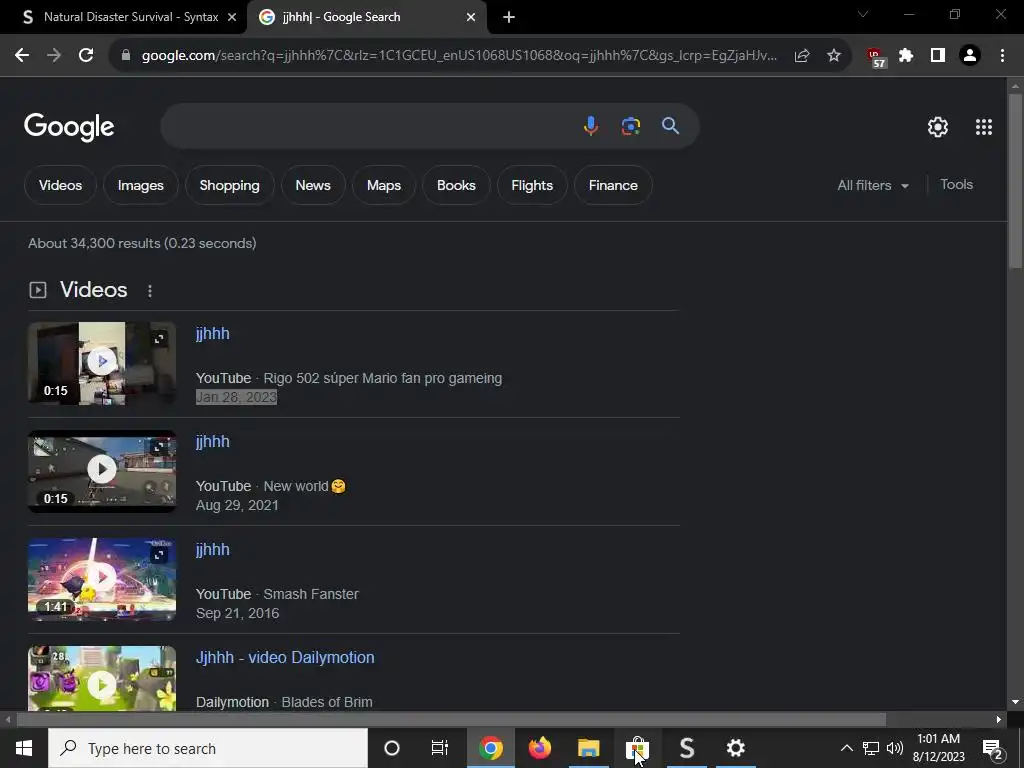Play the New world video thumbnail
Screen dimensions: 1024x768
coord(101,469)
